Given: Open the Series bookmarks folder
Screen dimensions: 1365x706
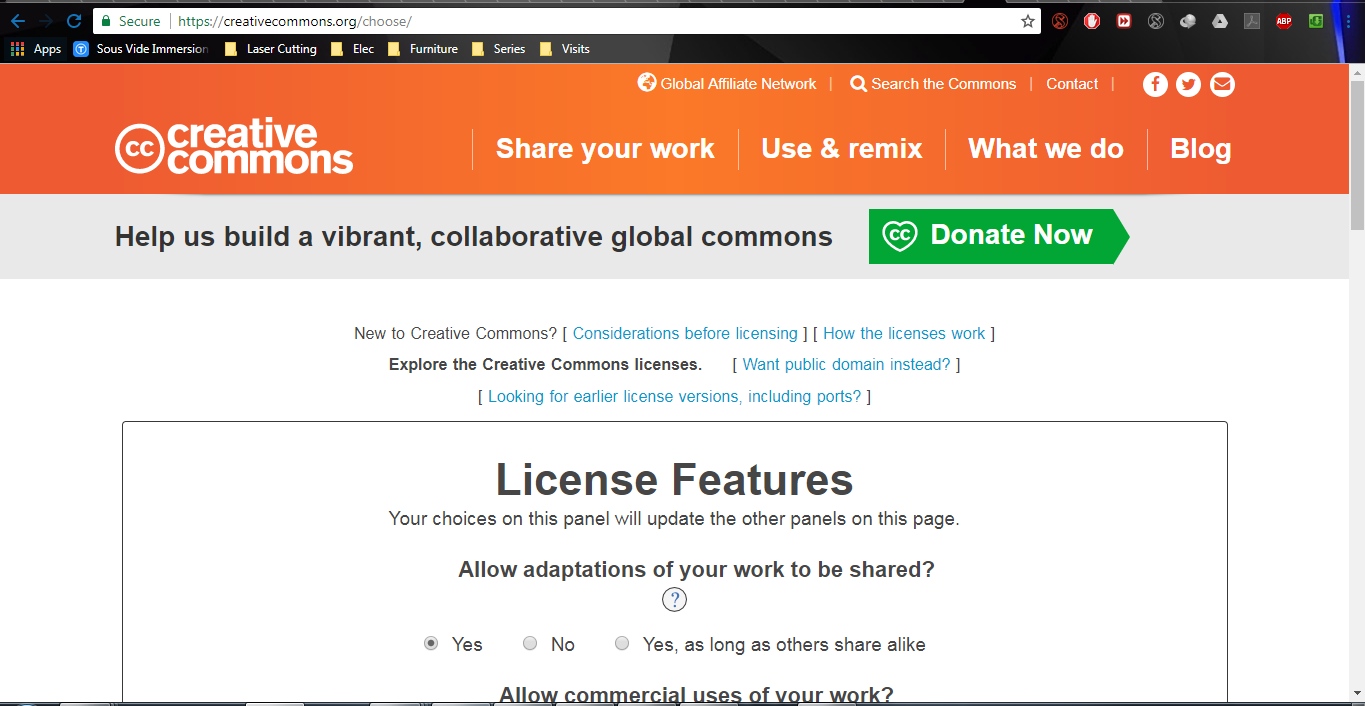Looking at the screenshot, I should [x=498, y=49].
